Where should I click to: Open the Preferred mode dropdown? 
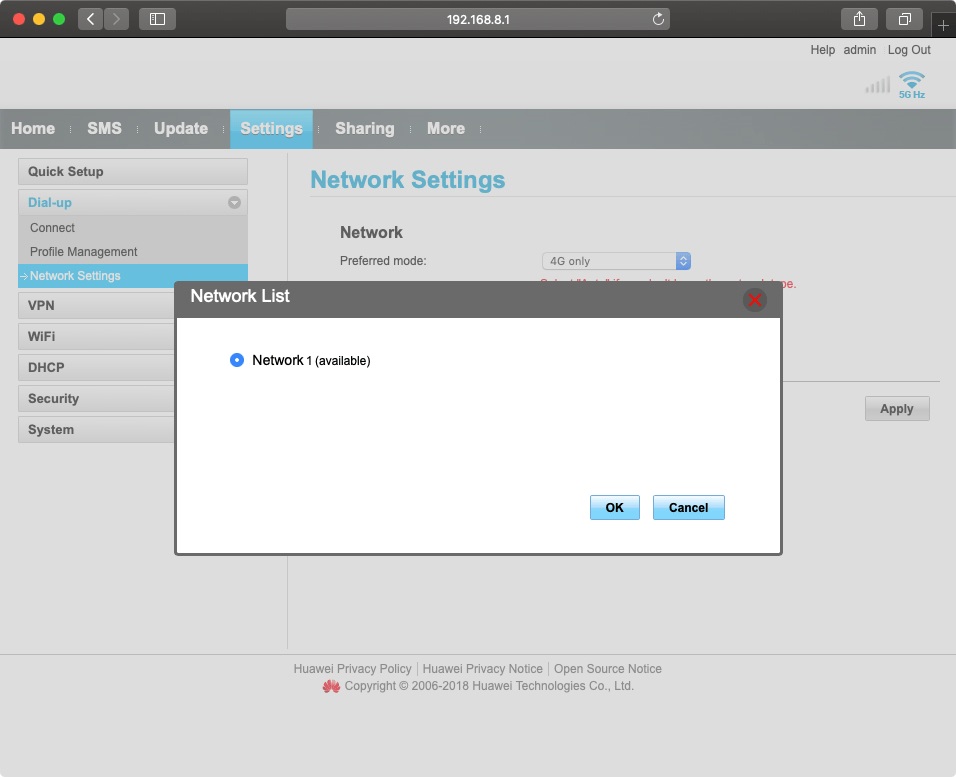[x=616, y=261]
